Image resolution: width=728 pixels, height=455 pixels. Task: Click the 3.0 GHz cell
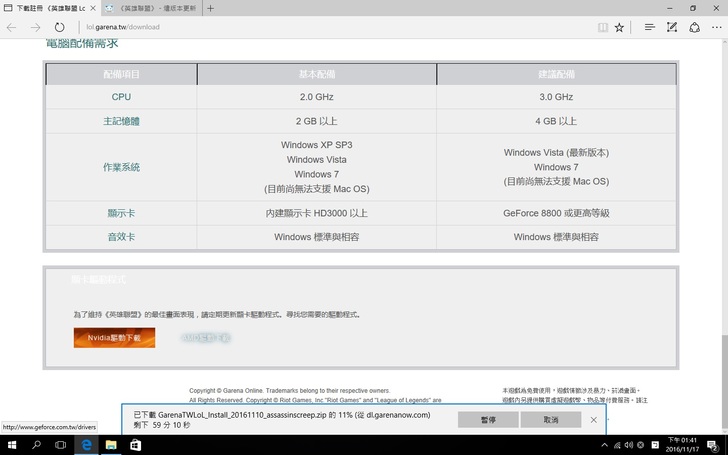[556, 97]
